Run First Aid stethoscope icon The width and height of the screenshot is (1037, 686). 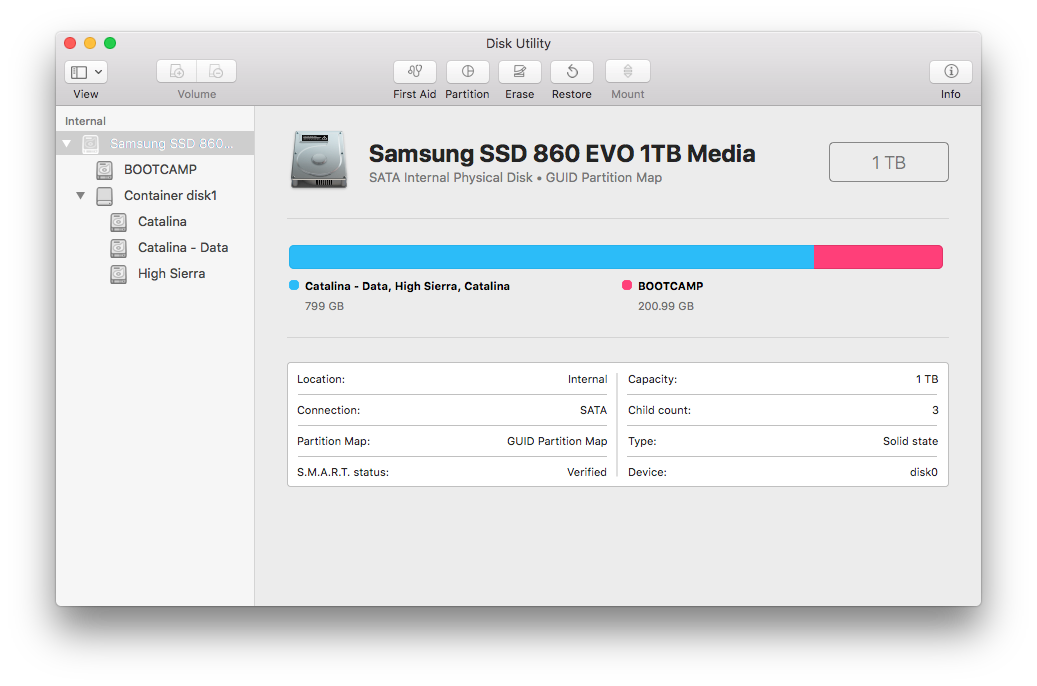click(415, 71)
